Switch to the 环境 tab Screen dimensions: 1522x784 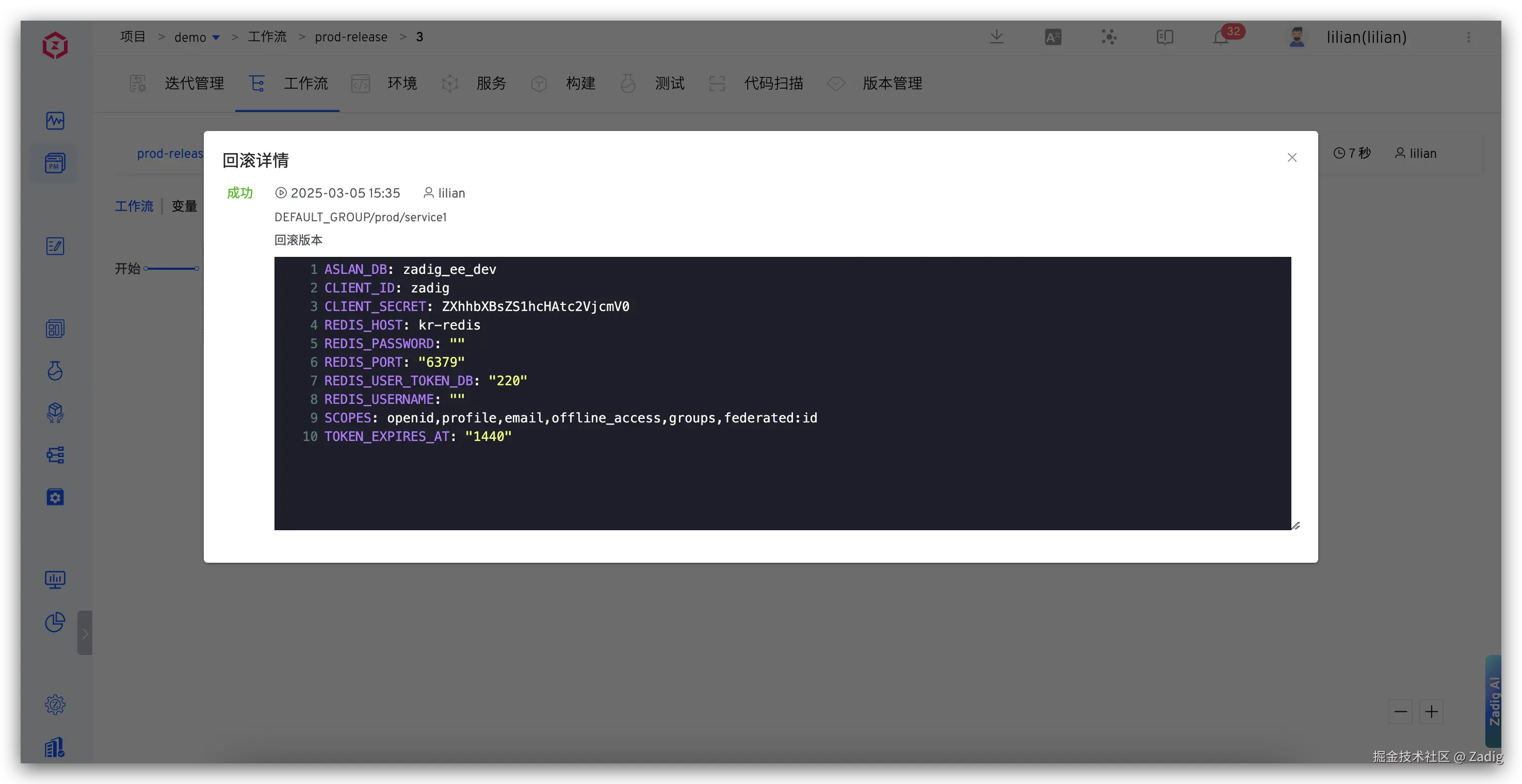coord(402,84)
